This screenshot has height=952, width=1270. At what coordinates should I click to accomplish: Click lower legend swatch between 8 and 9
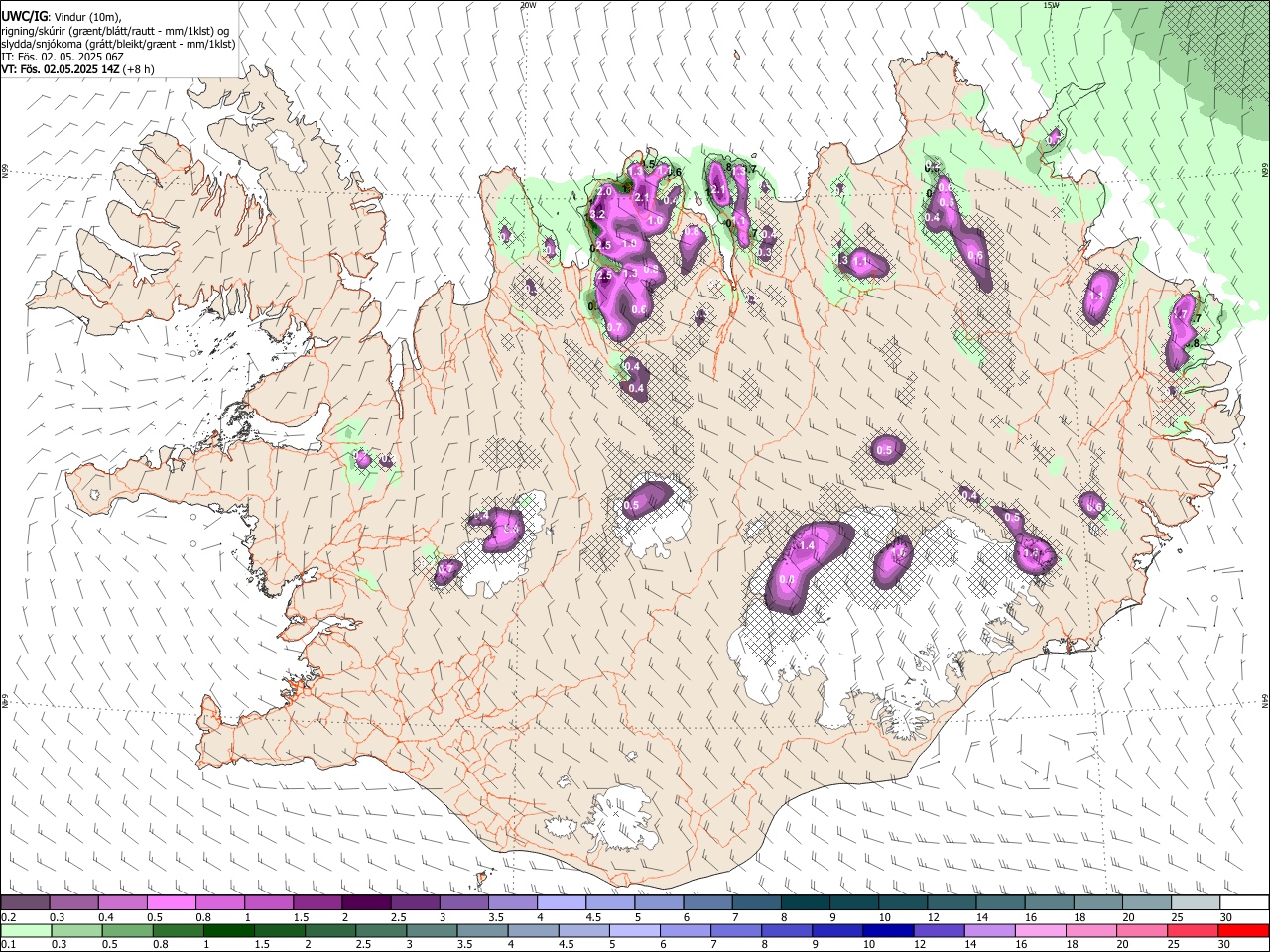[x=785, y=931]
